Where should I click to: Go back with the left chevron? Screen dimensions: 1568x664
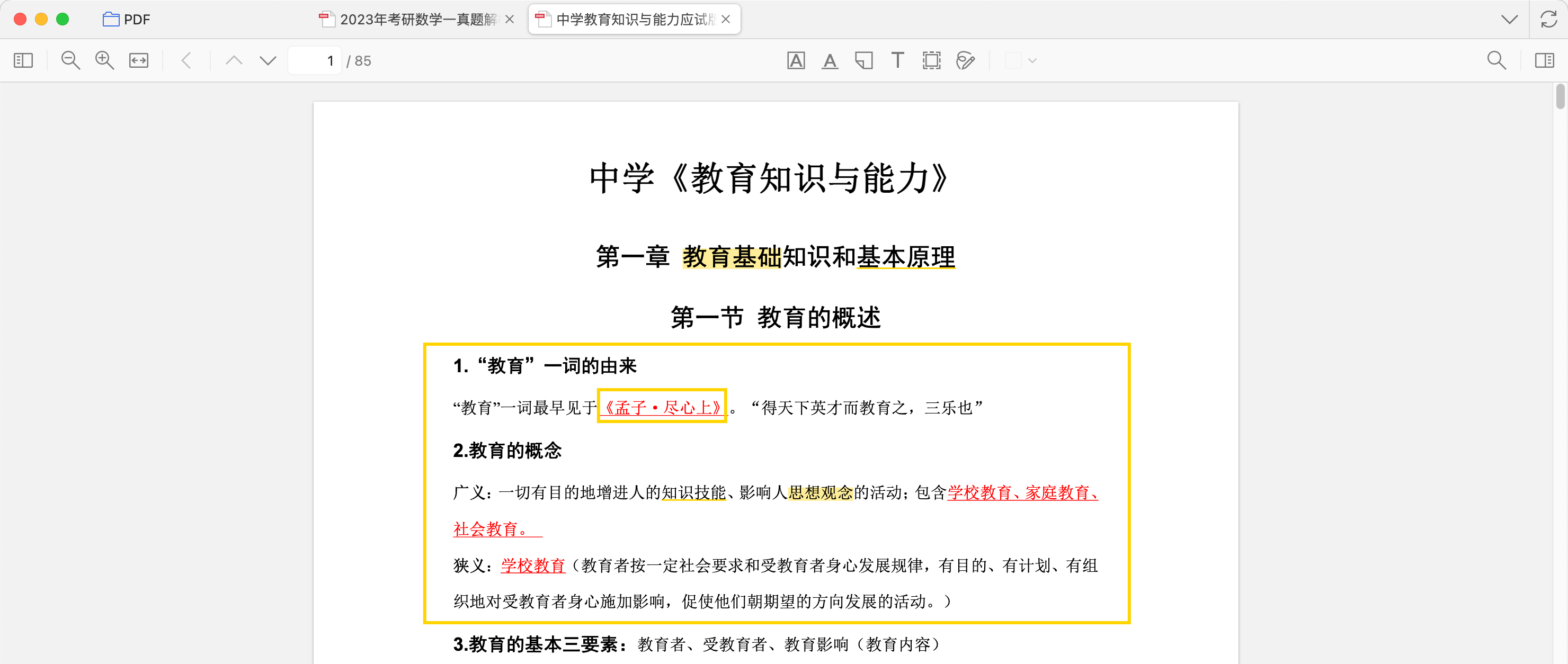187,60
